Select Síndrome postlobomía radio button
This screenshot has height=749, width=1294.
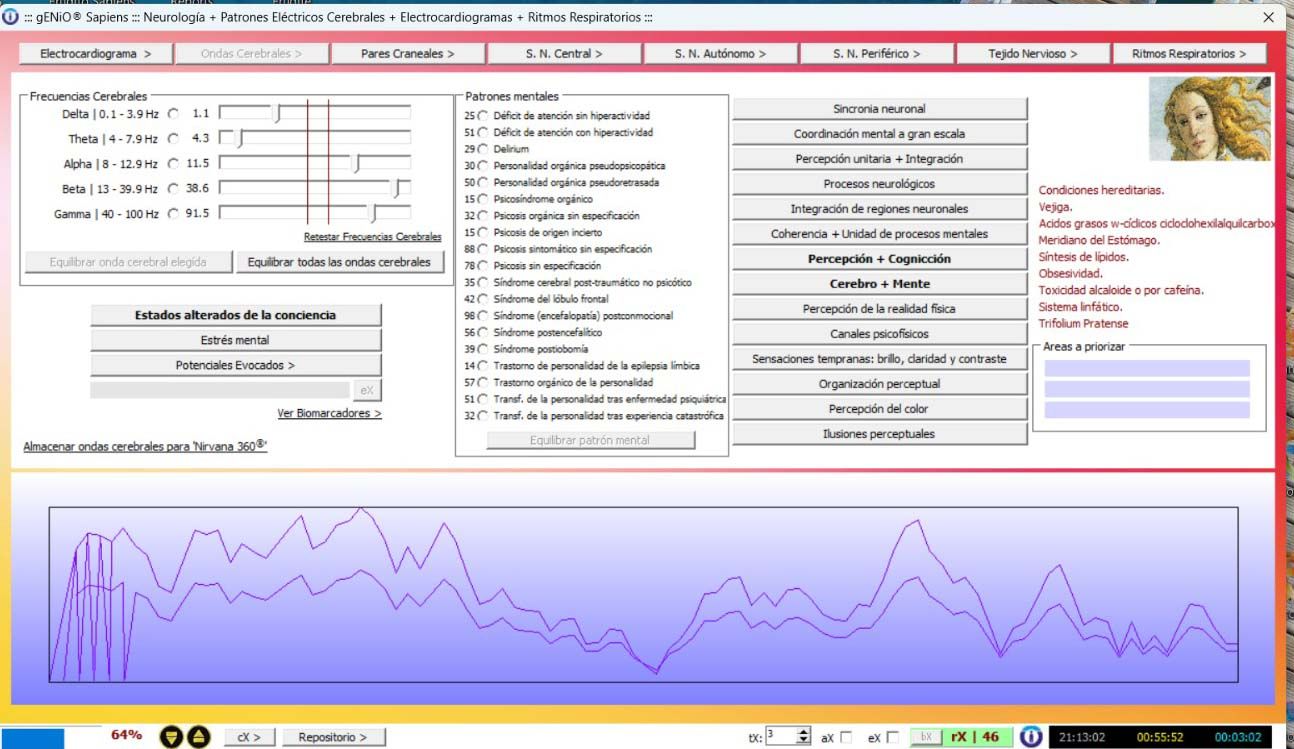[484, 349]
